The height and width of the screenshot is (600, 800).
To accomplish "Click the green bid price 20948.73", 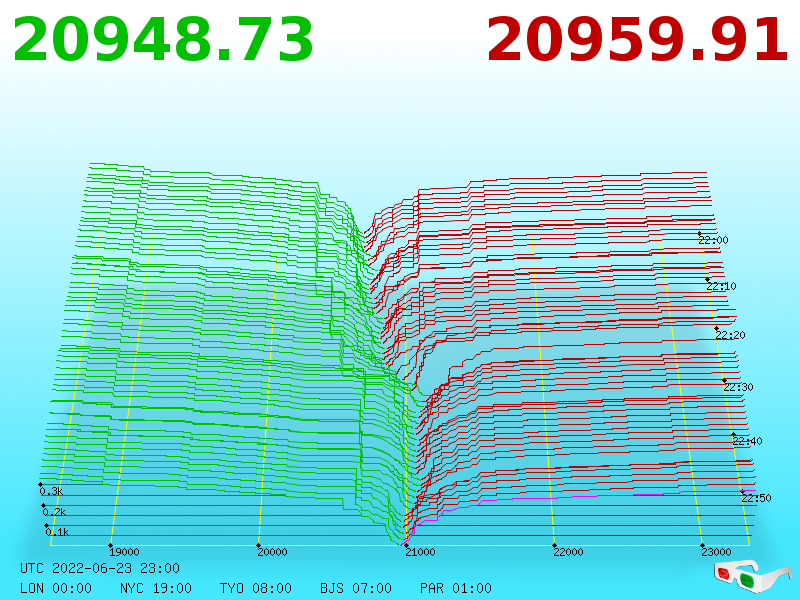I will [x=163, y=40].
